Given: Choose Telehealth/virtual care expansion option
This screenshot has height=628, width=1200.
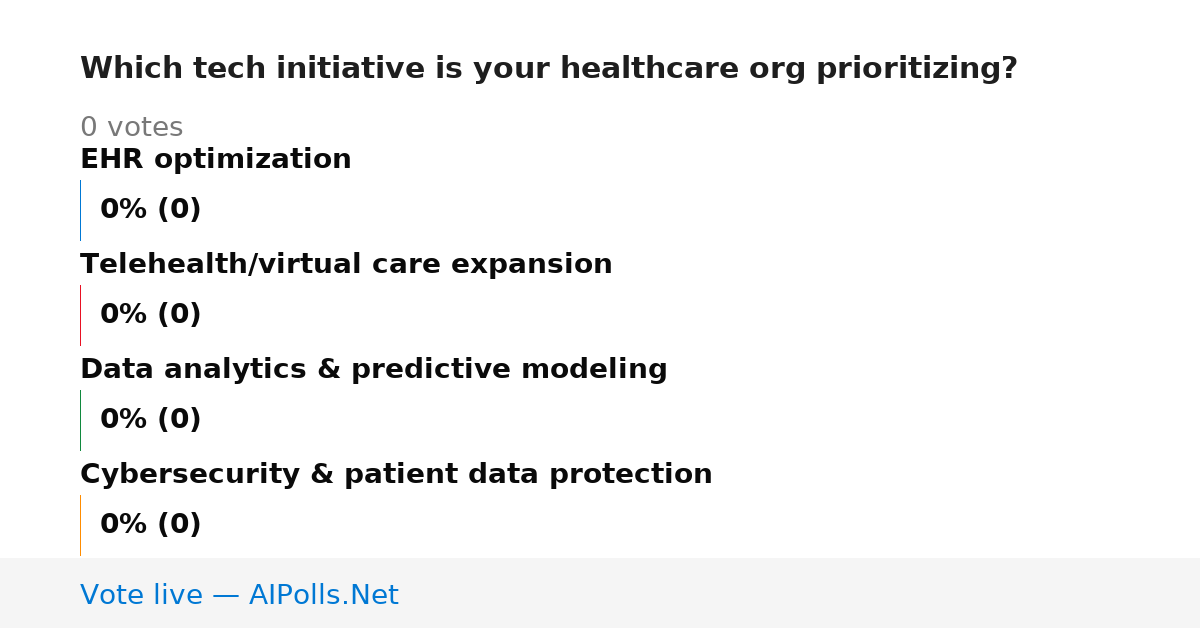Looking at the screenshot, I should coord(346,265).
